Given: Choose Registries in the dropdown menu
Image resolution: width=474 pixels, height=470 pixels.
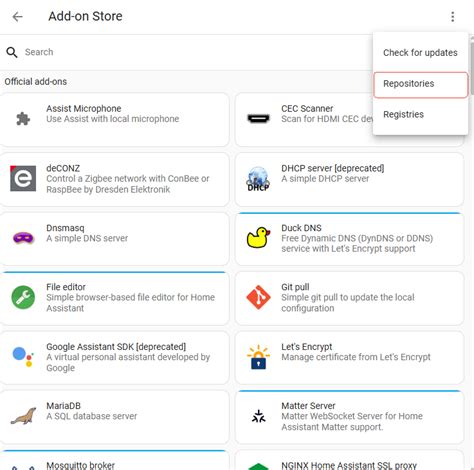Looking at the screenshot, I should point(420,114).
